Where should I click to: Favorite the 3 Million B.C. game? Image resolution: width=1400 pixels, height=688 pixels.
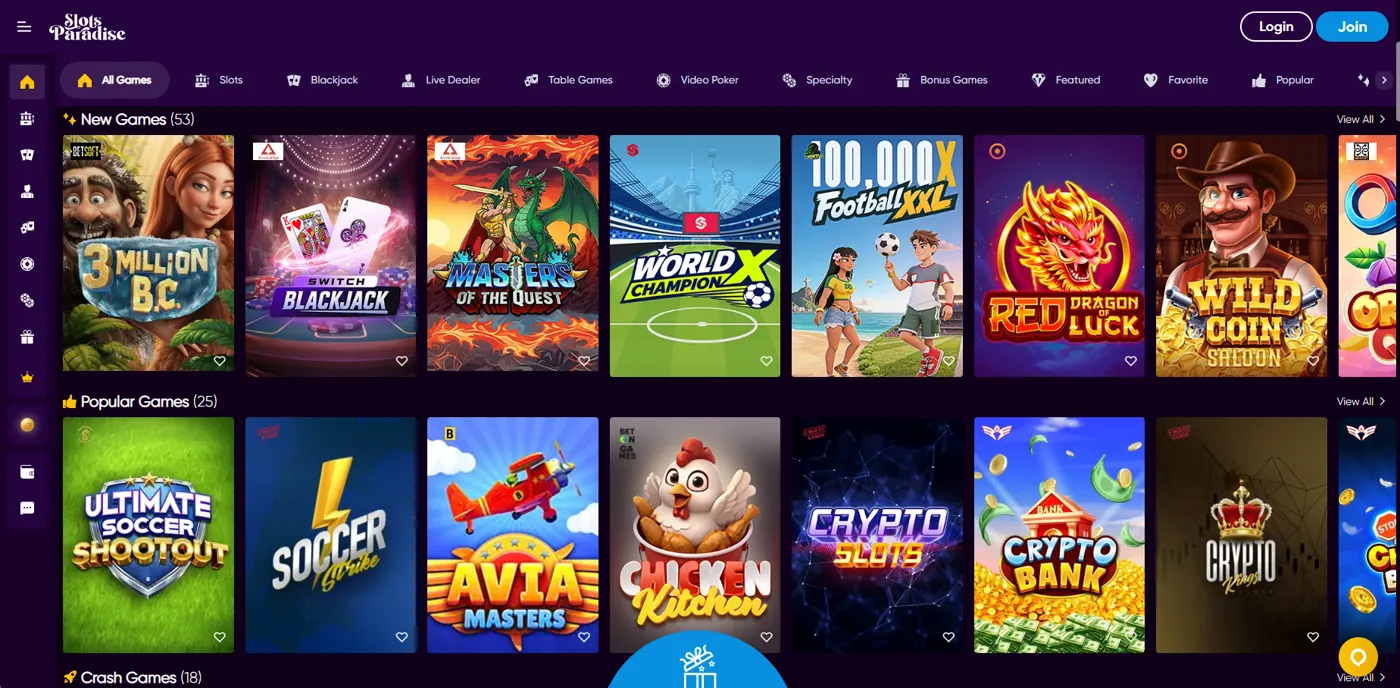click(219, 361)
